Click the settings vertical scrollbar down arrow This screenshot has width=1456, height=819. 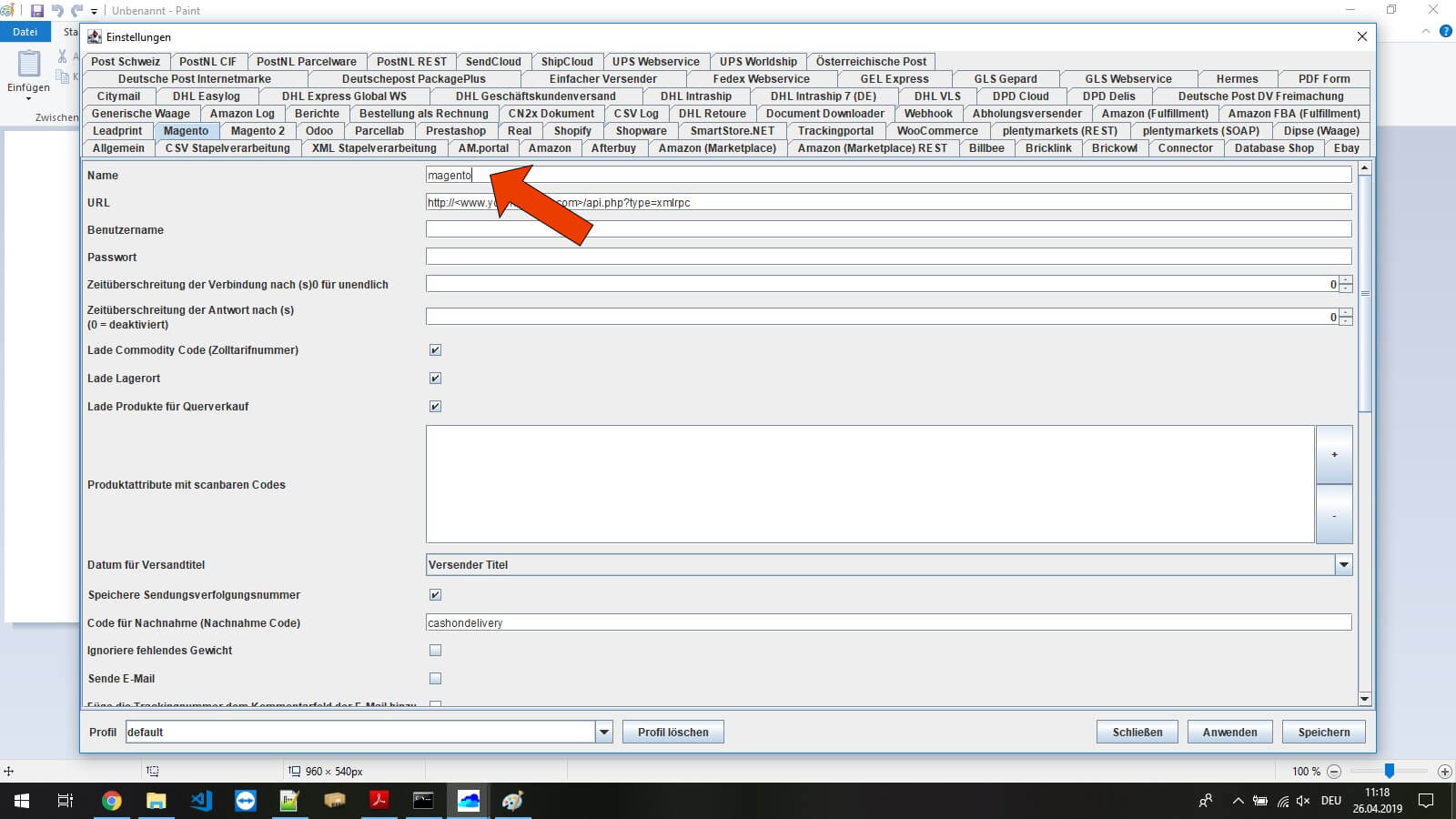point(1364,699)
